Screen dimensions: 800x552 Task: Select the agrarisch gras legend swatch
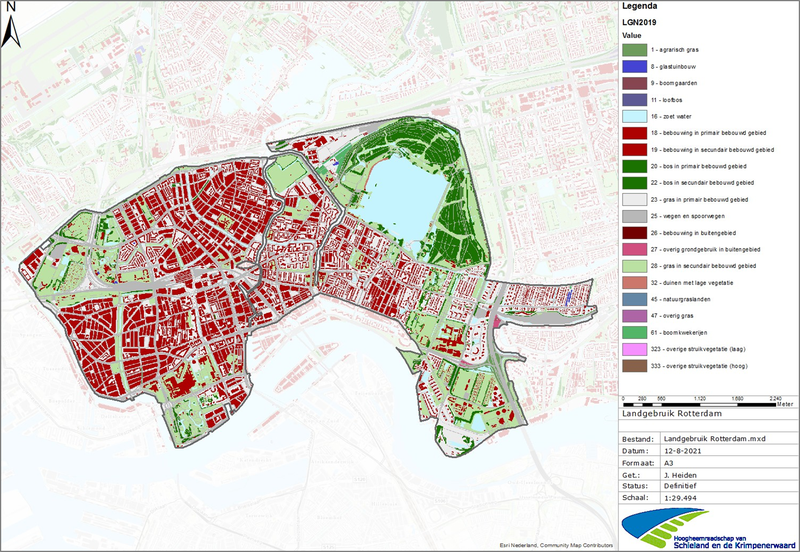(635, 49)
